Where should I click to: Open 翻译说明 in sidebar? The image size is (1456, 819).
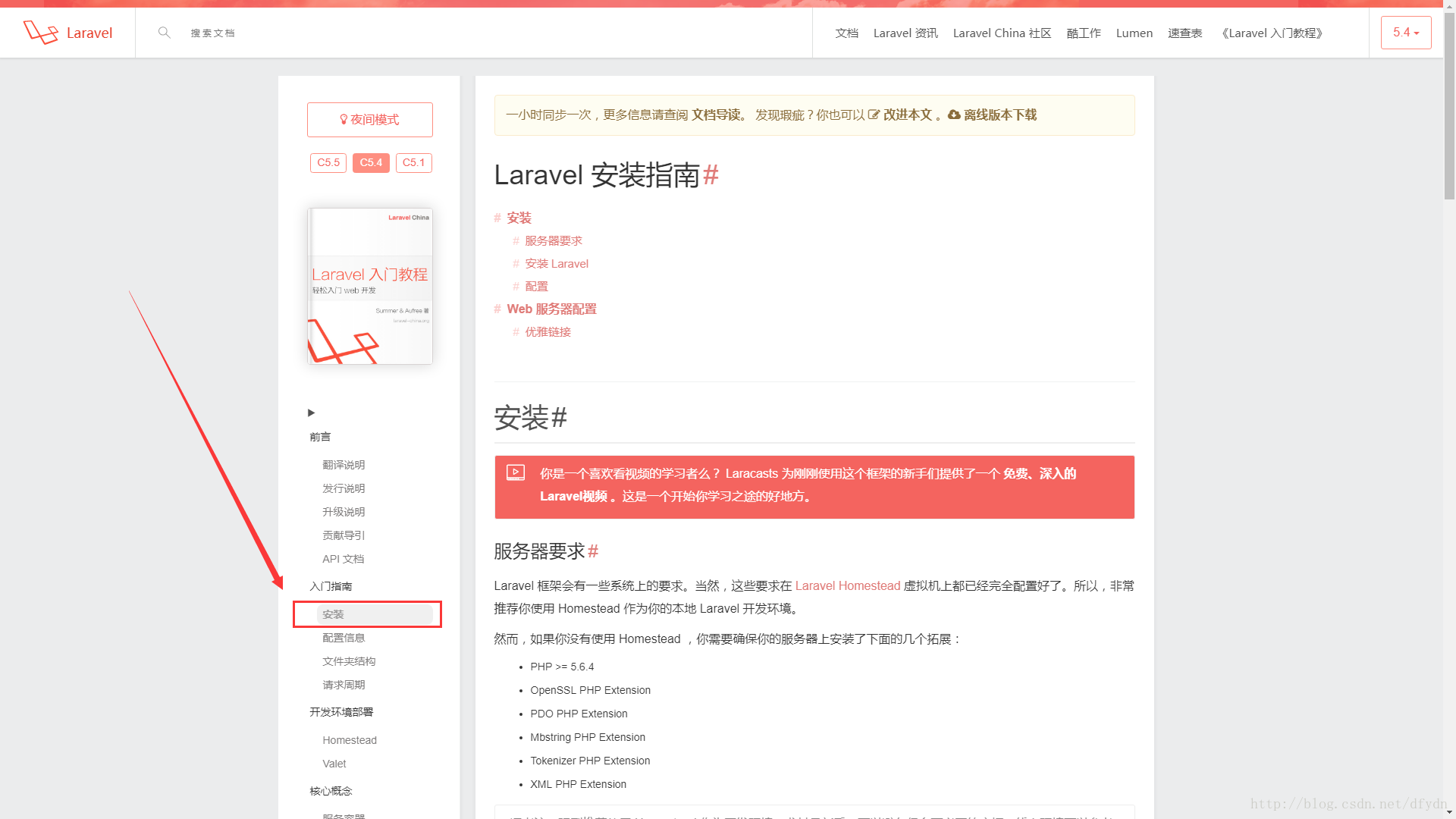point(344,465)
